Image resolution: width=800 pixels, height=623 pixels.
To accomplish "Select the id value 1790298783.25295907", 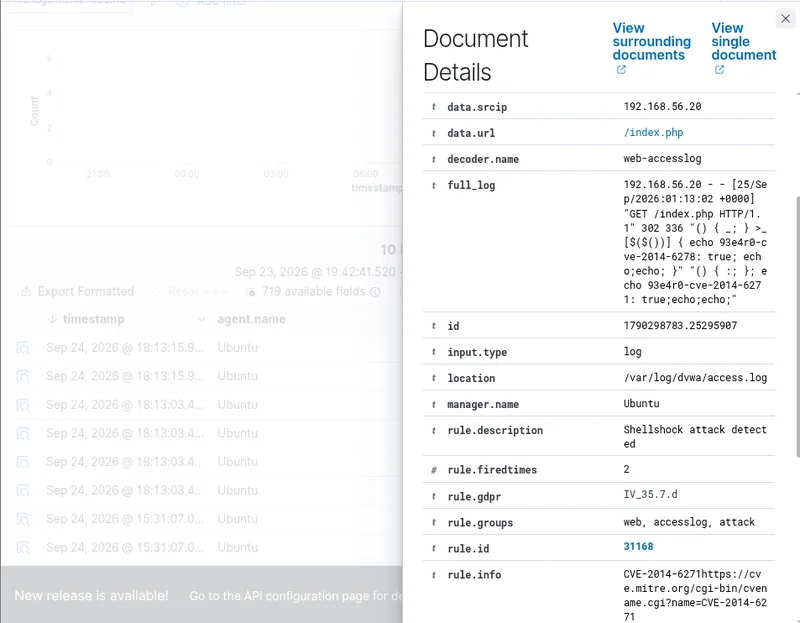I will (x=680, y=325).
